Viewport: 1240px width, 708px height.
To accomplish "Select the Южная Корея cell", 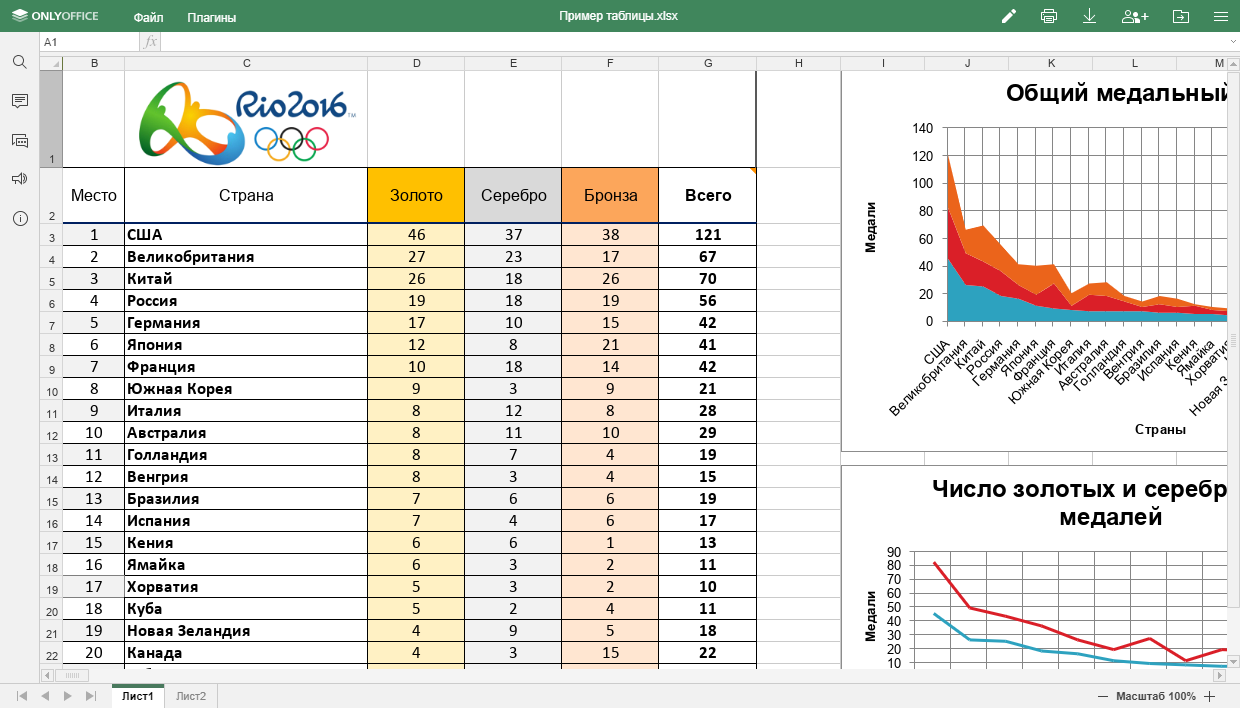I will click(246, 389).
